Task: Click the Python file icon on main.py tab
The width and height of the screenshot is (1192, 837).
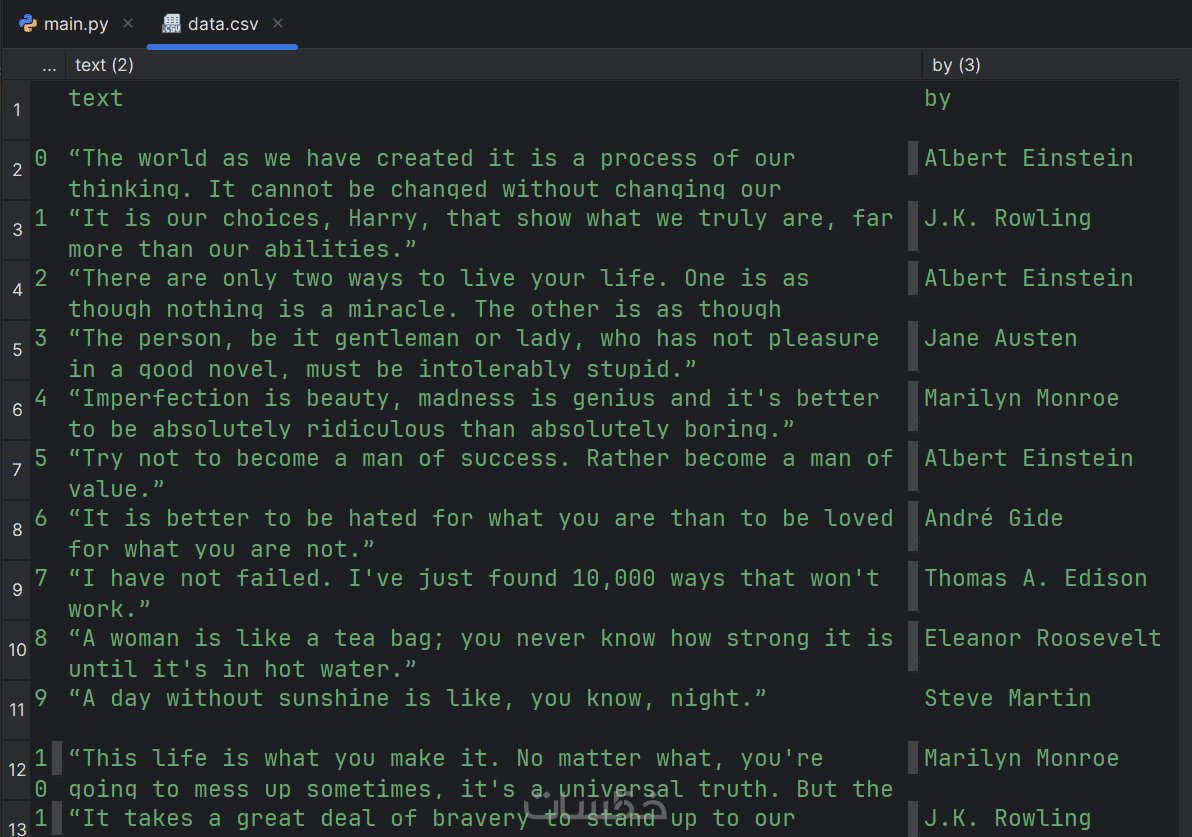Action: tap(28, 23)
